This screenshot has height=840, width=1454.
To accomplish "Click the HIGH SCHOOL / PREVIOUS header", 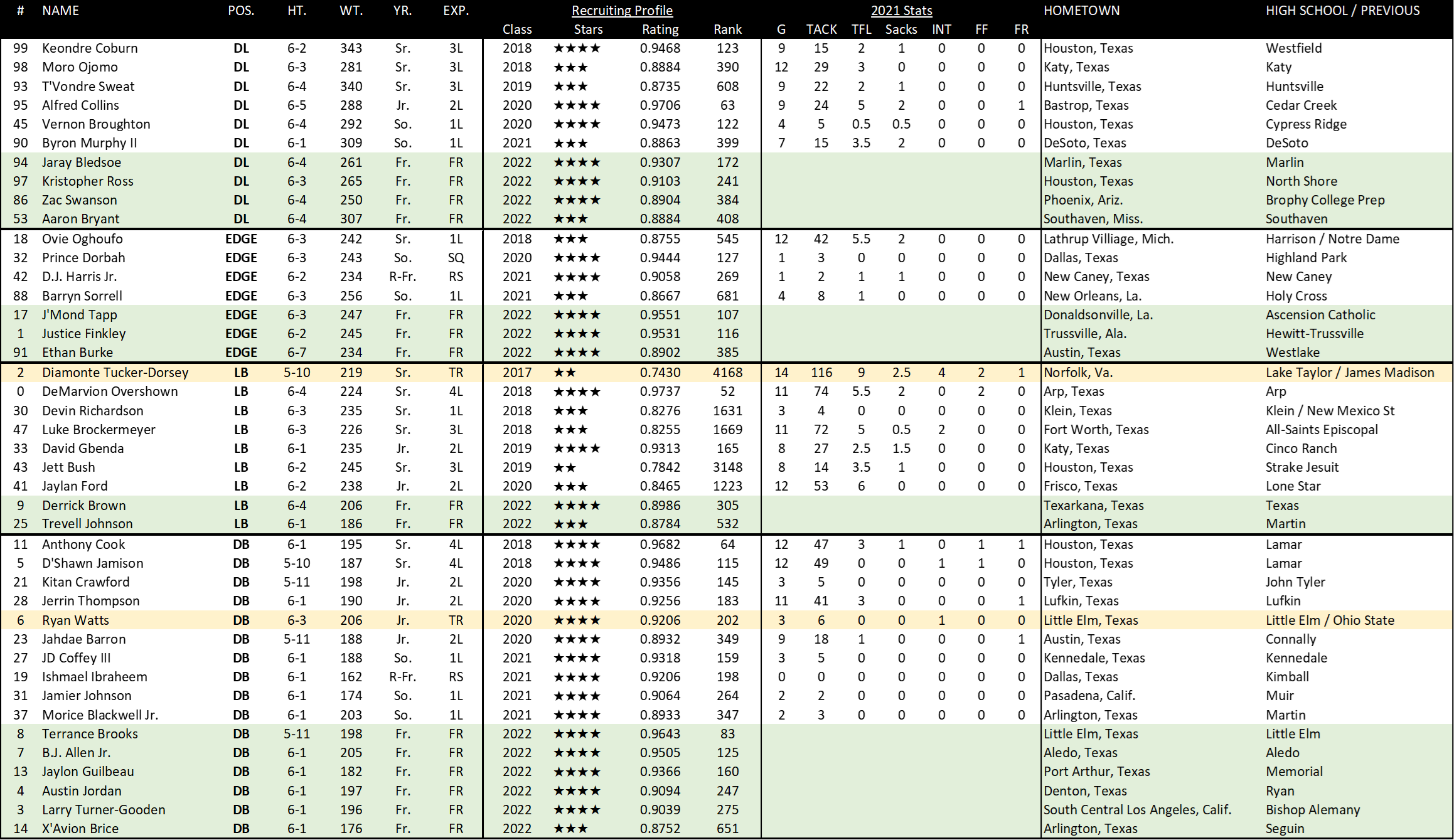I will pos(1342,11).
